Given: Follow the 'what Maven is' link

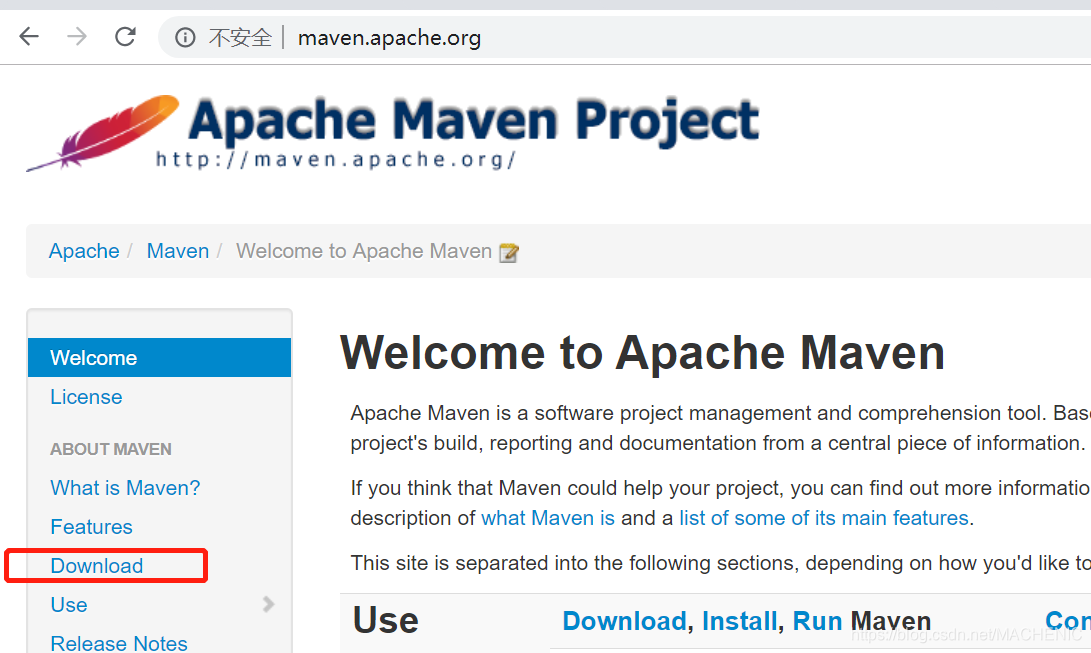Looking at the screenshot, I should [x=548, y=518].
